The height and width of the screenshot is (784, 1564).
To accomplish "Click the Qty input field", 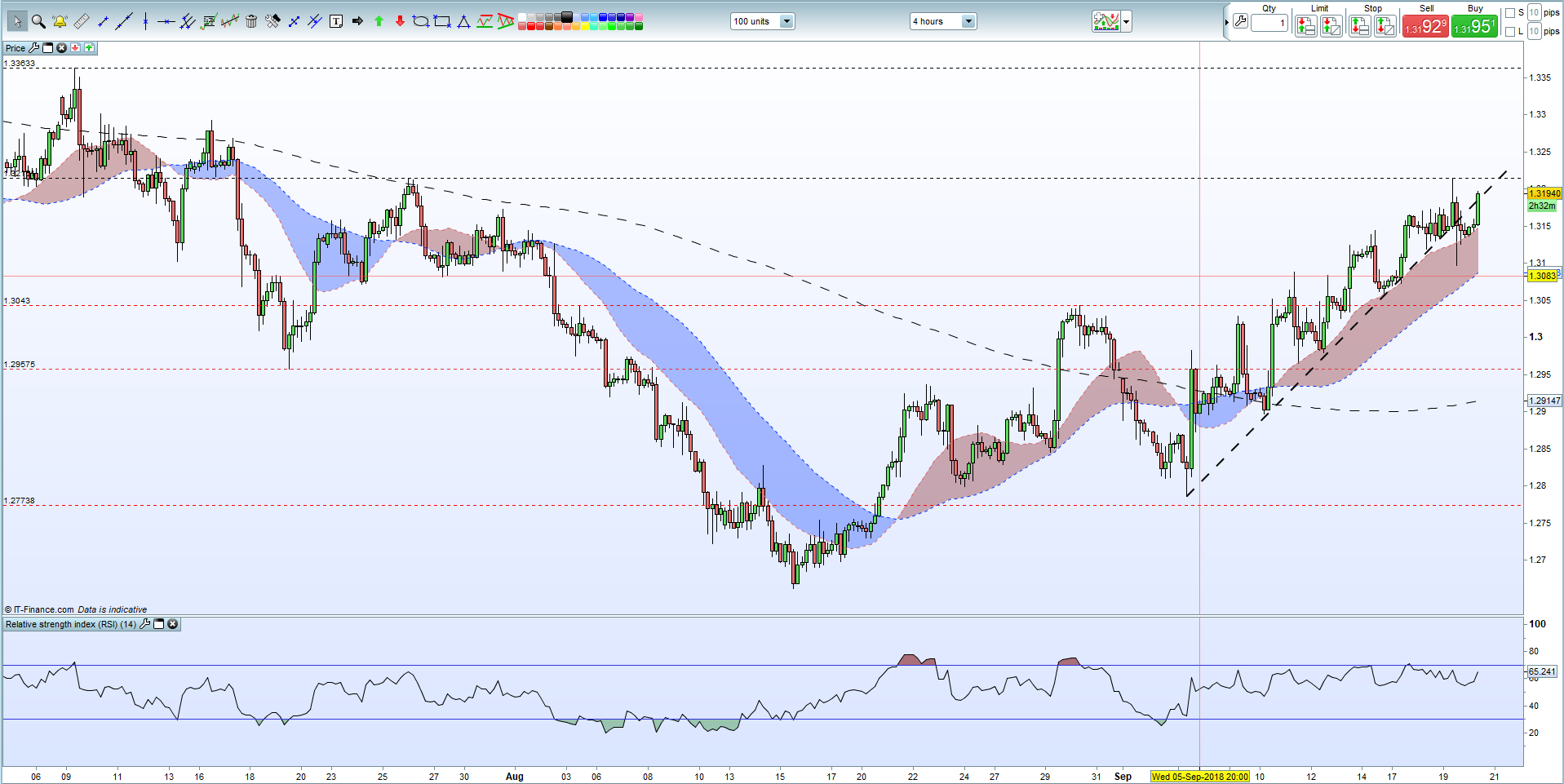I will (1269, 23).
